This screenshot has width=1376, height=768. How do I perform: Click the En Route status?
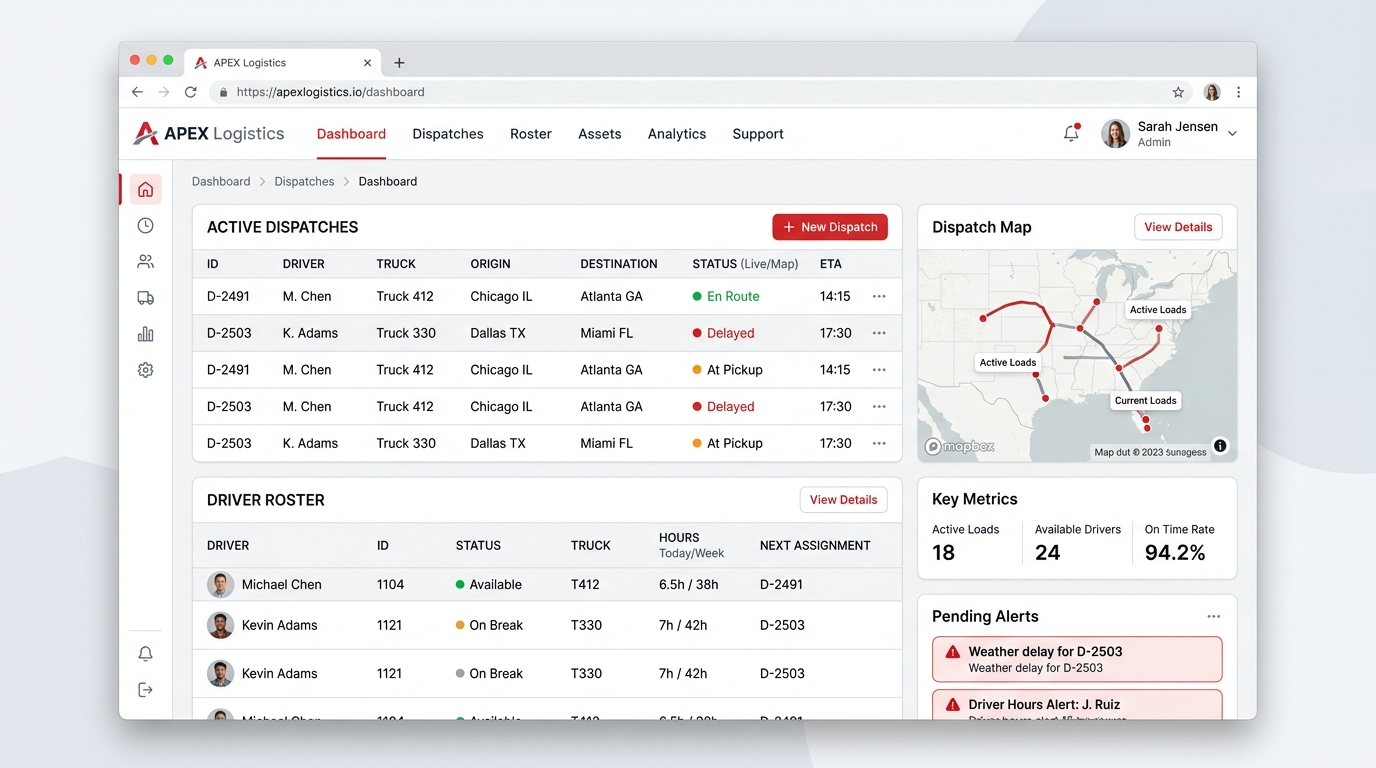pyautogui.click(x=726, y=297)
